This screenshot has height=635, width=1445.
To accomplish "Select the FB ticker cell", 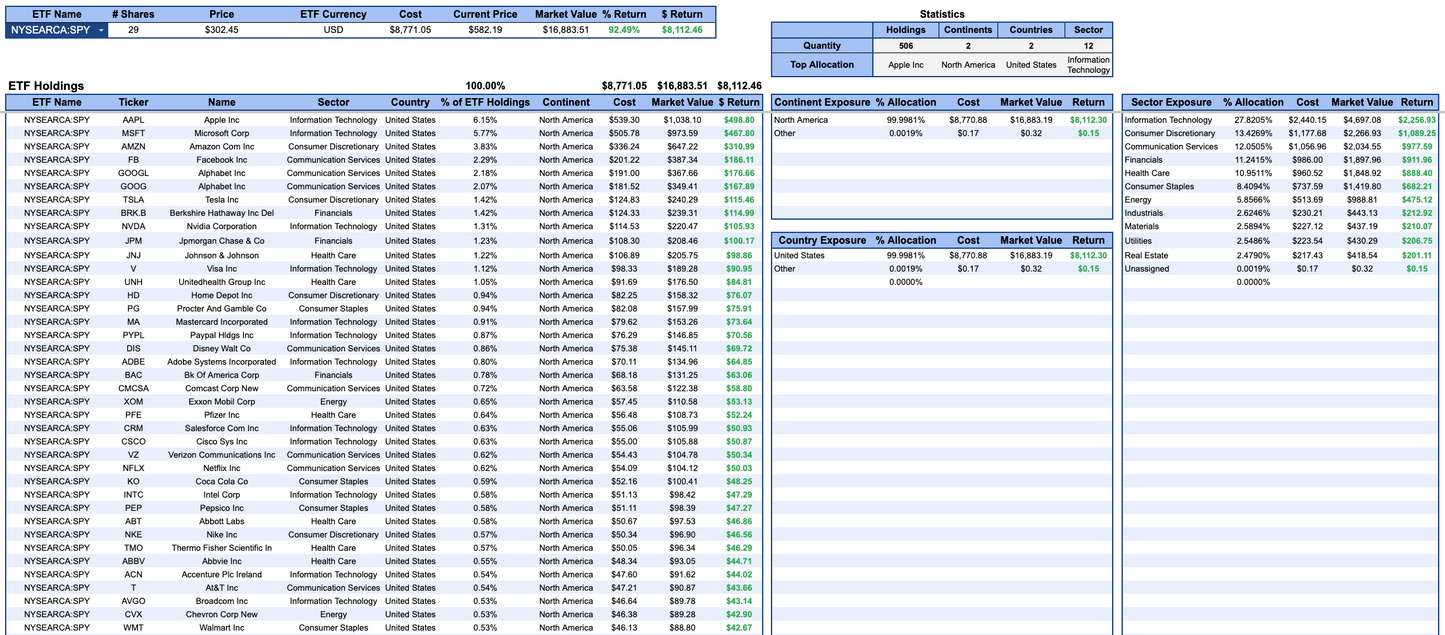I will pyautogui.click(x=133, y=160).
